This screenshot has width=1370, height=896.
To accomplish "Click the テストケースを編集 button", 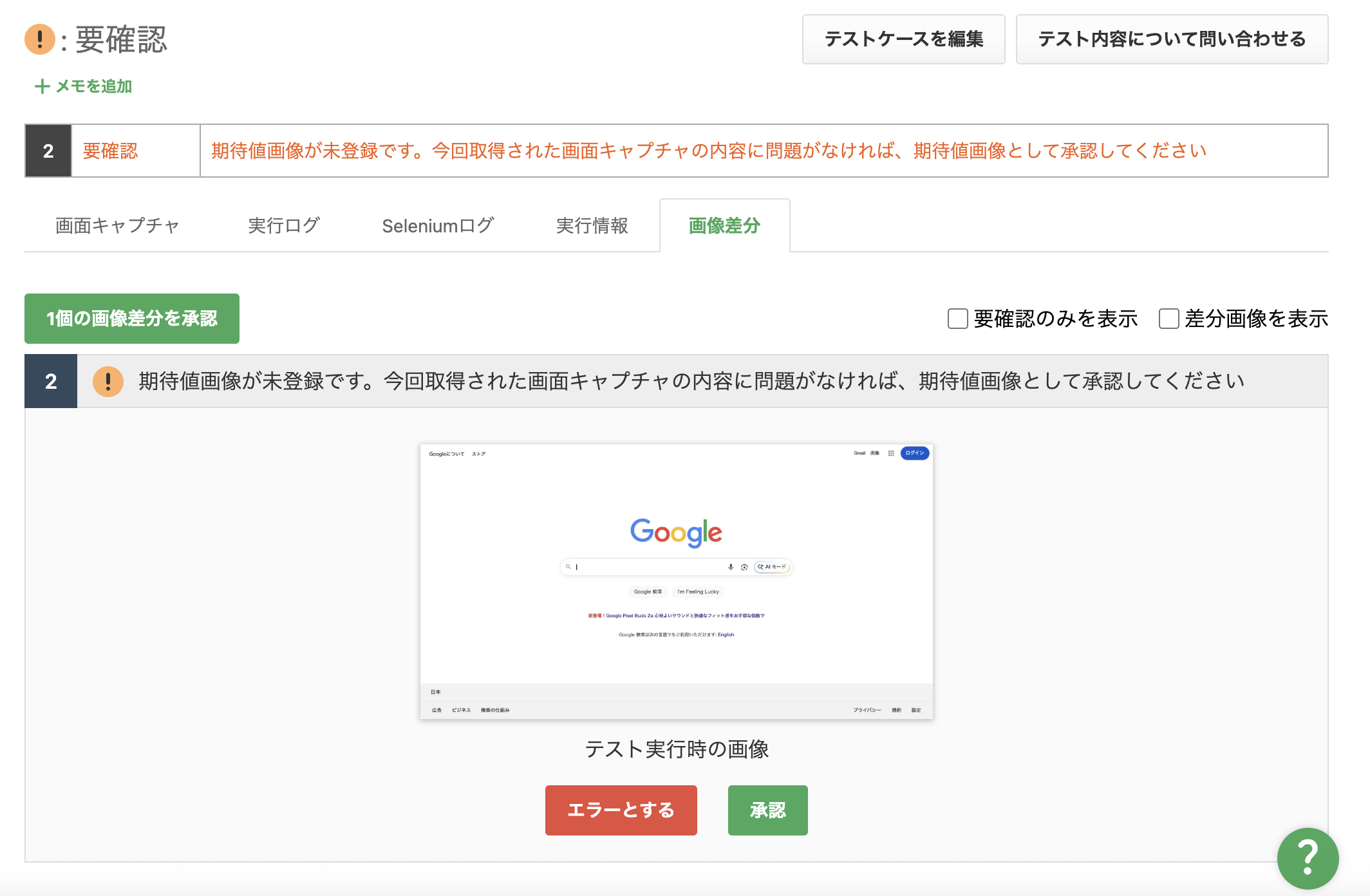I will point(903,39).
